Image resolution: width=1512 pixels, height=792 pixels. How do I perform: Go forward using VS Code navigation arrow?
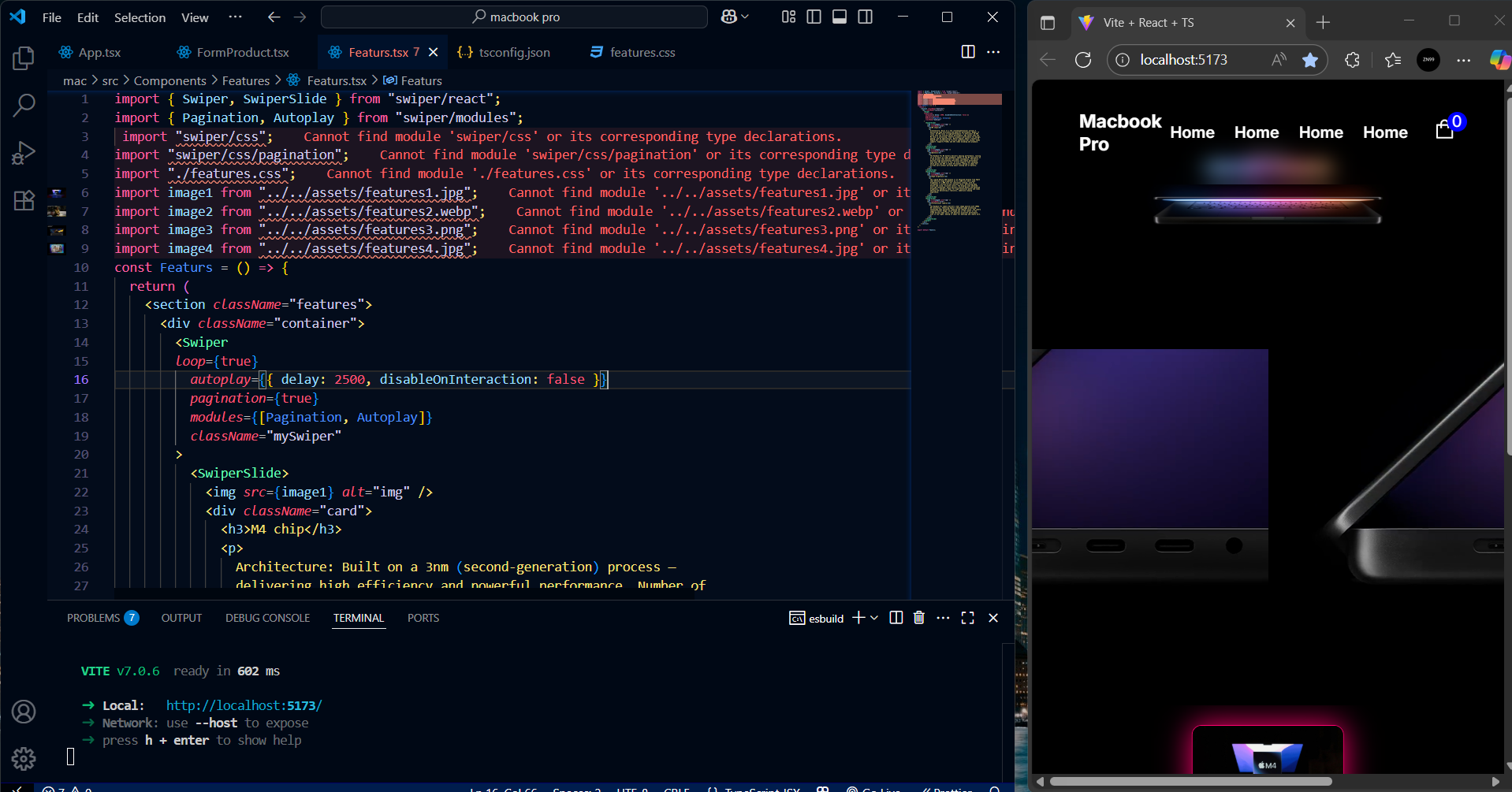(300, 17)
